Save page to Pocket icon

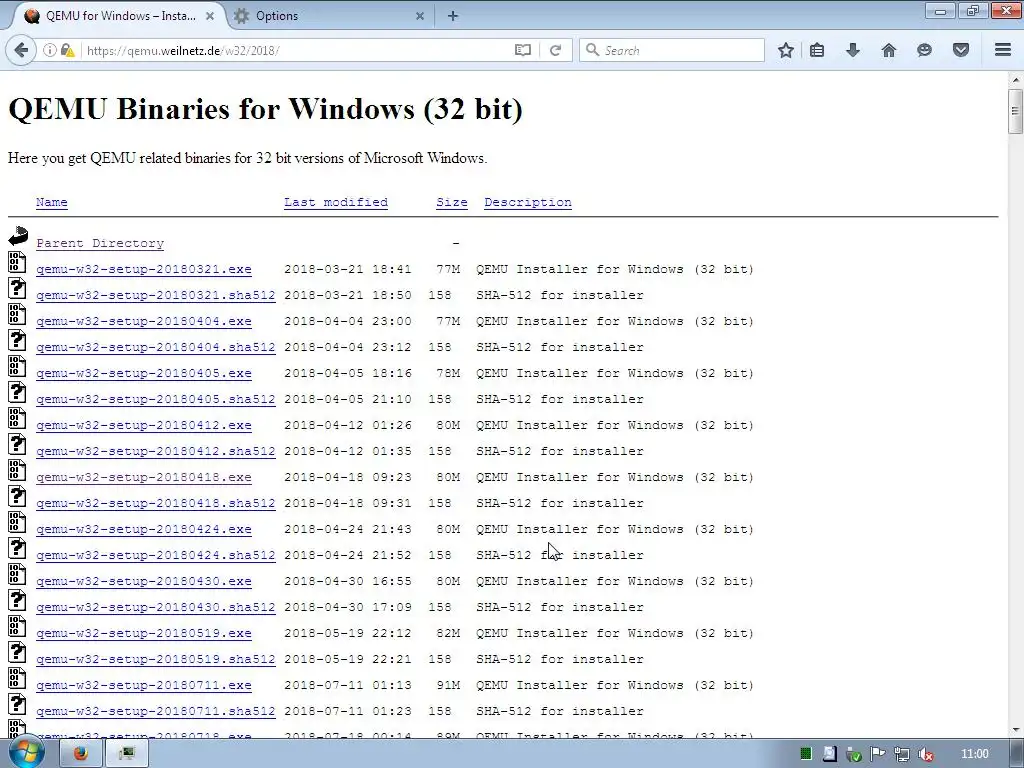tap(961, 50)
